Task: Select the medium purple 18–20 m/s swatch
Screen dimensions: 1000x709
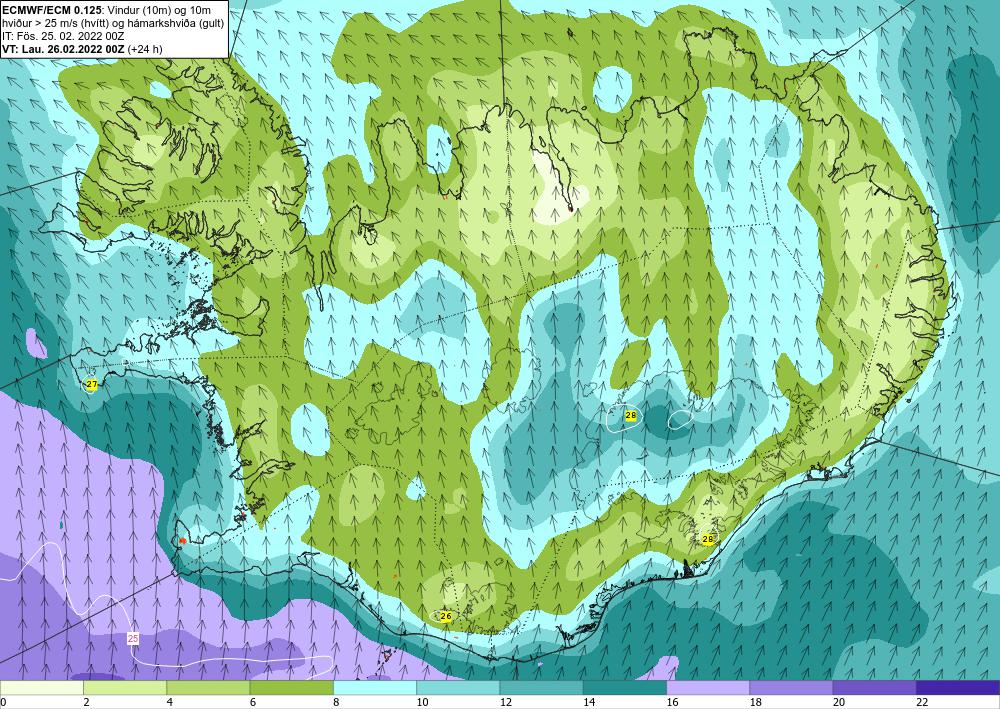Action: (791, 688)
